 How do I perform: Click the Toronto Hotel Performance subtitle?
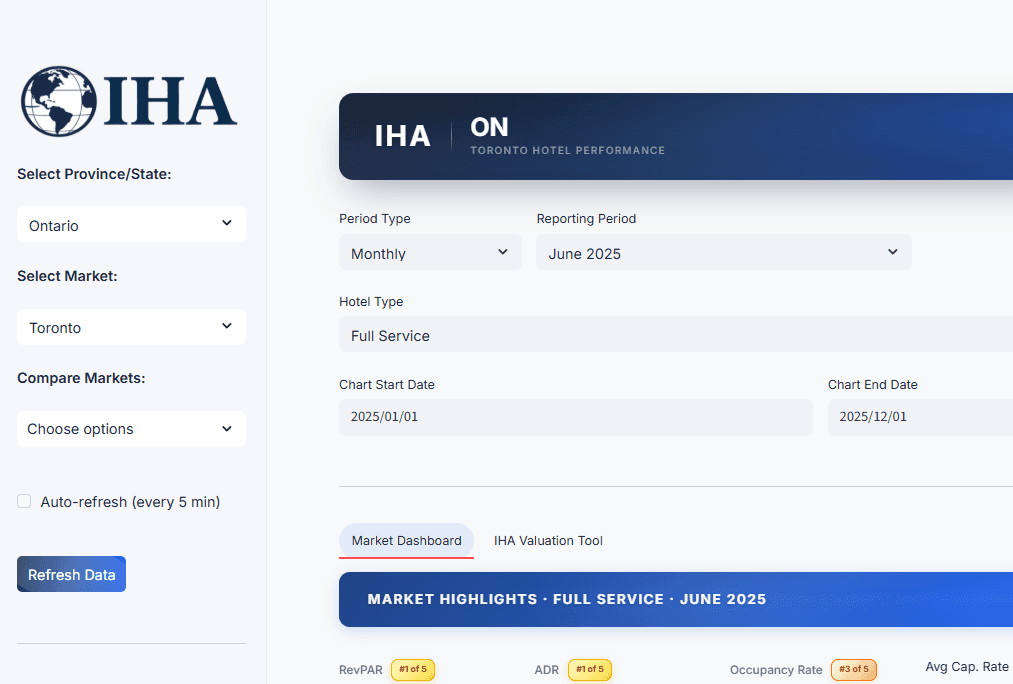click(567, 151)
